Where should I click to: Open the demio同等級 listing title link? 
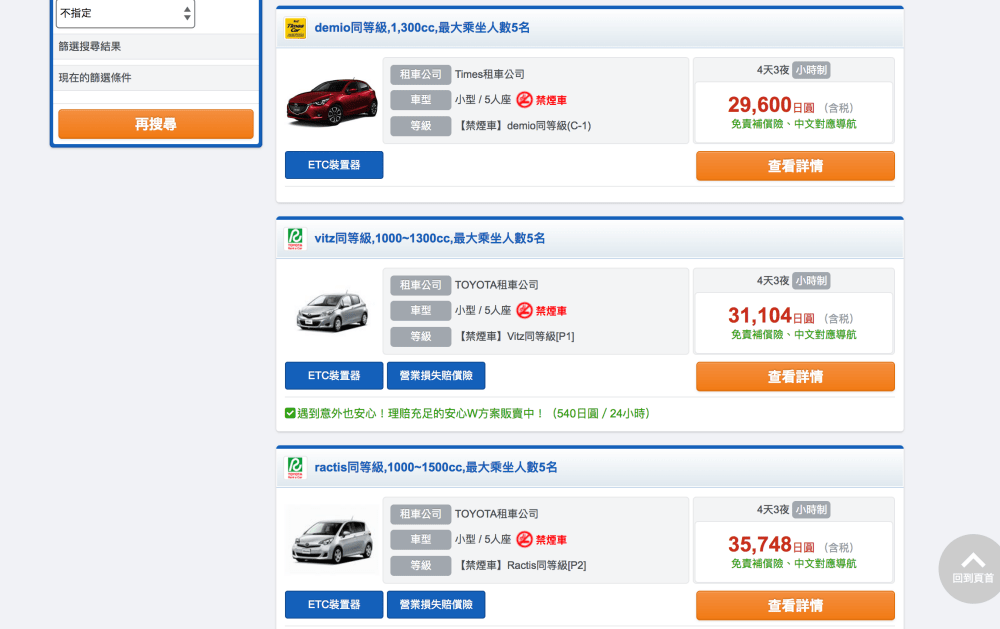coord(422,28)
